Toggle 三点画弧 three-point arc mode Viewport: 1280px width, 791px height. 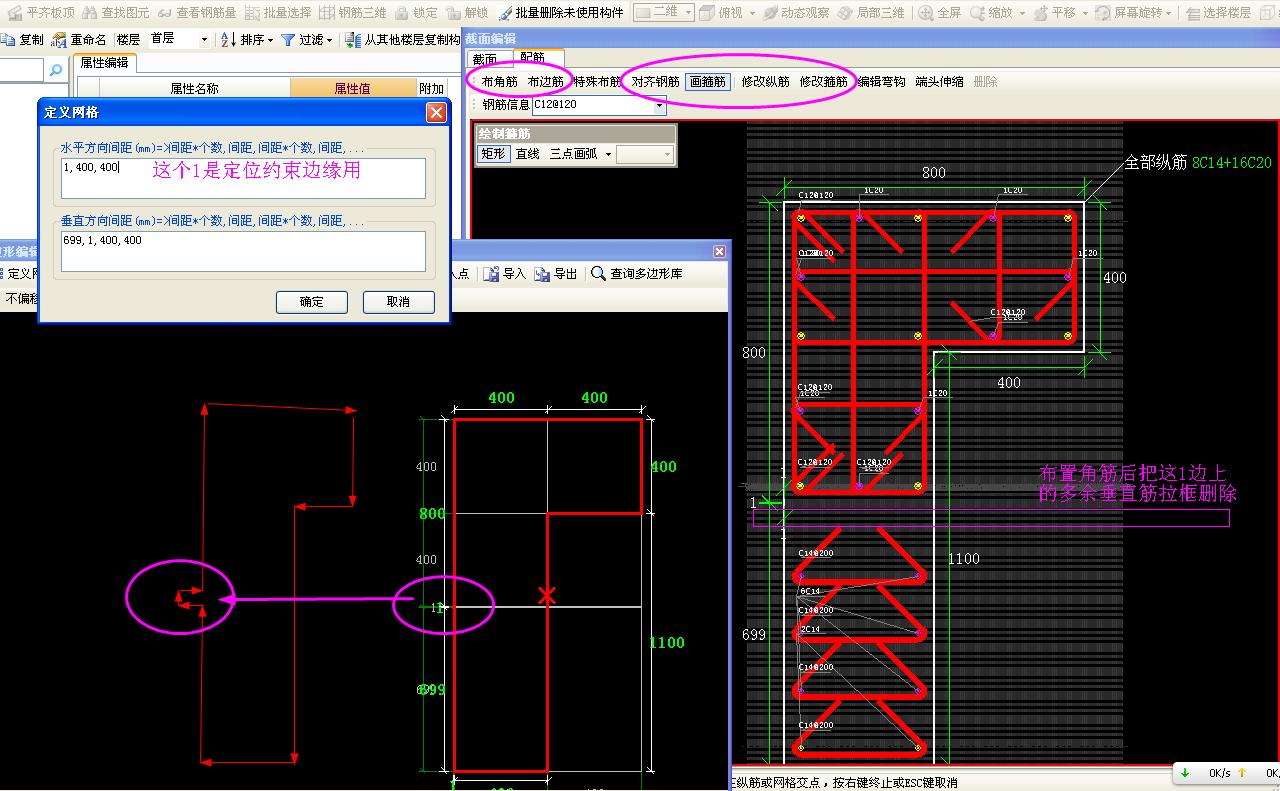pos(573,154)
